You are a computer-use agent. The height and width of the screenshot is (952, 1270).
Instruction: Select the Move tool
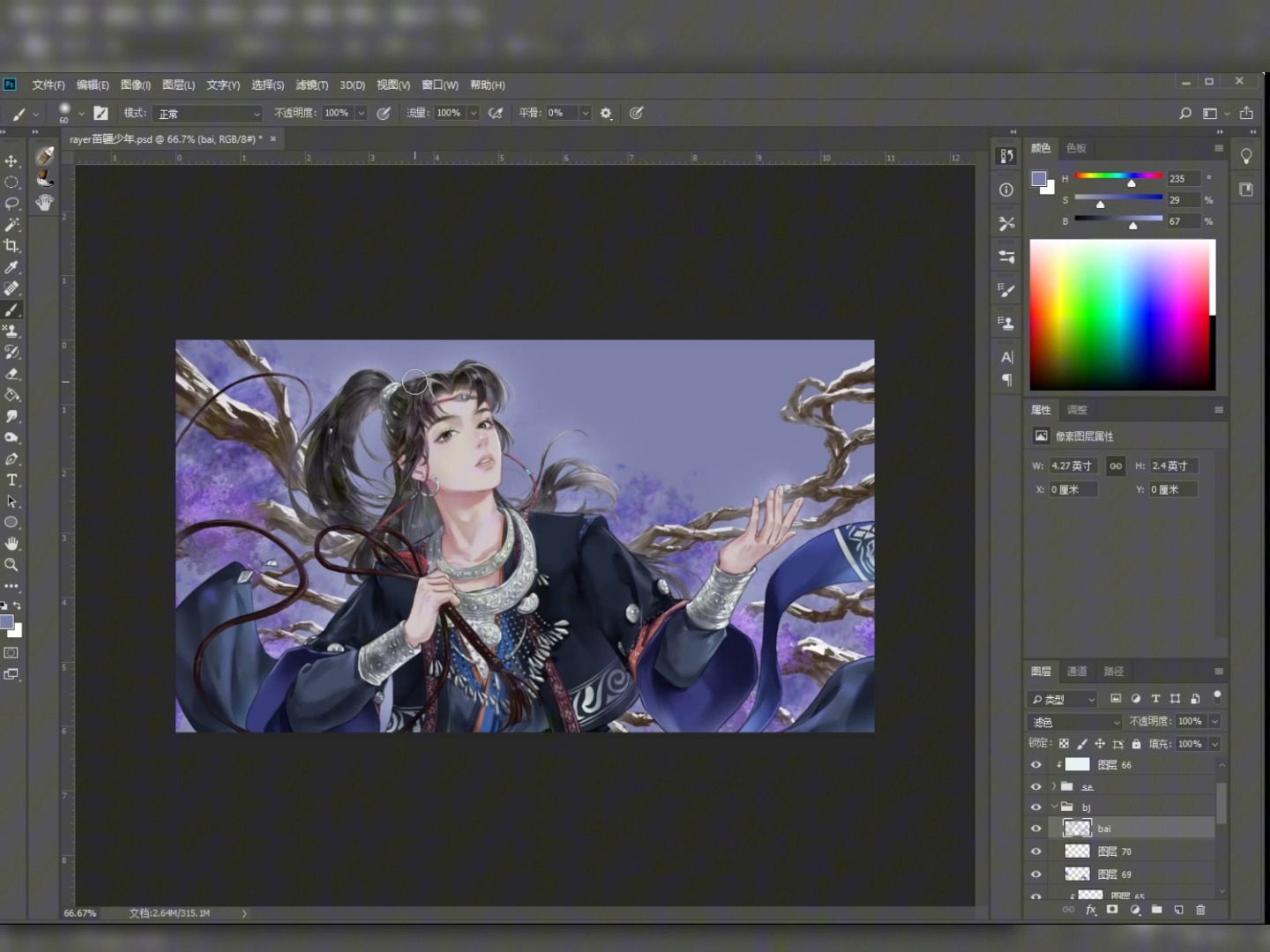[x=11, y=161]
